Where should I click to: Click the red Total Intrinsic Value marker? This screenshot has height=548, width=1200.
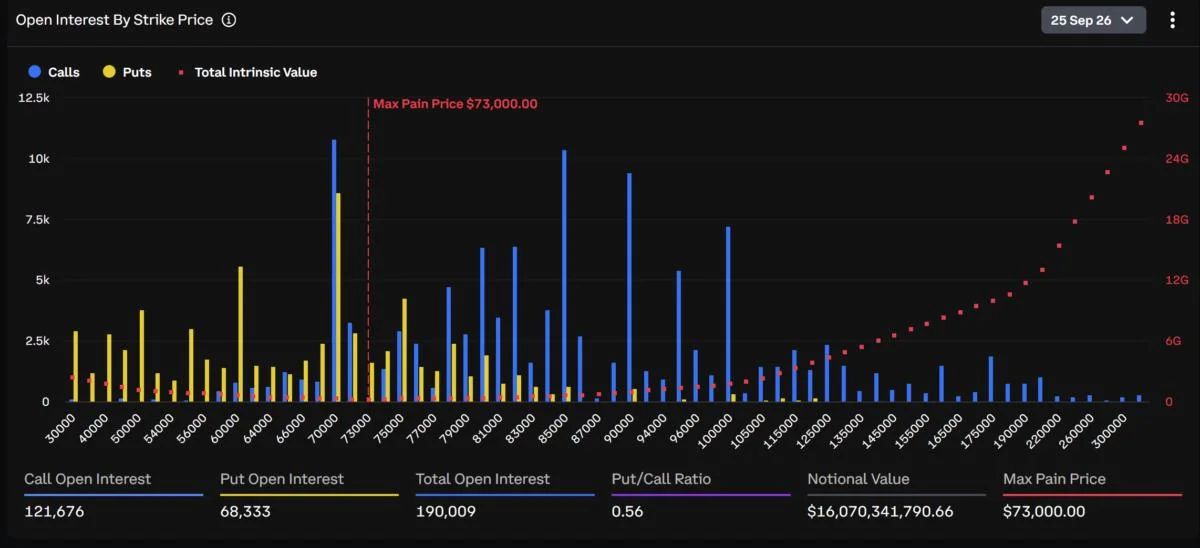point(181,72)
